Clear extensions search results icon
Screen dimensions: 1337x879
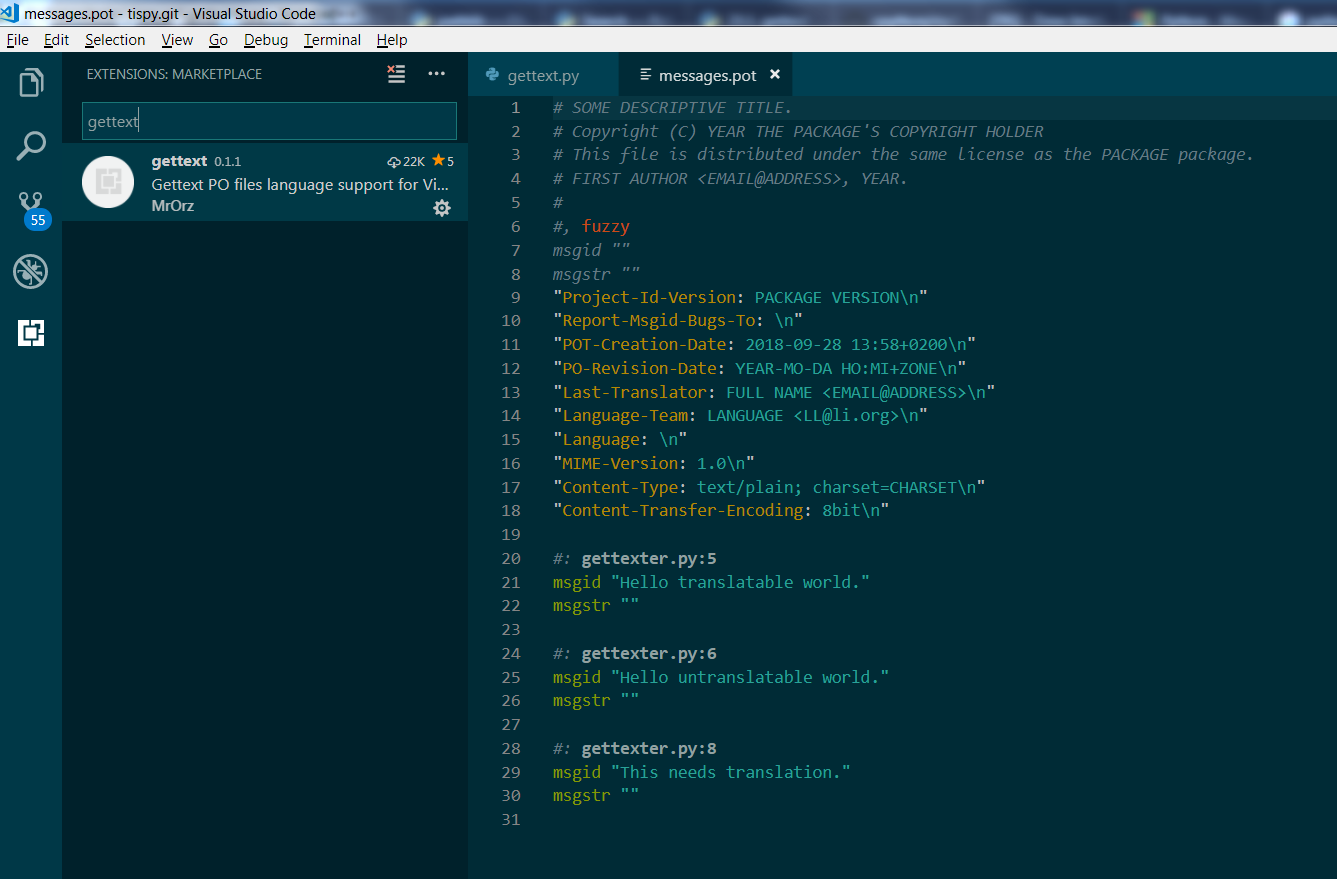pyautogui.click(x=397, y=74)
